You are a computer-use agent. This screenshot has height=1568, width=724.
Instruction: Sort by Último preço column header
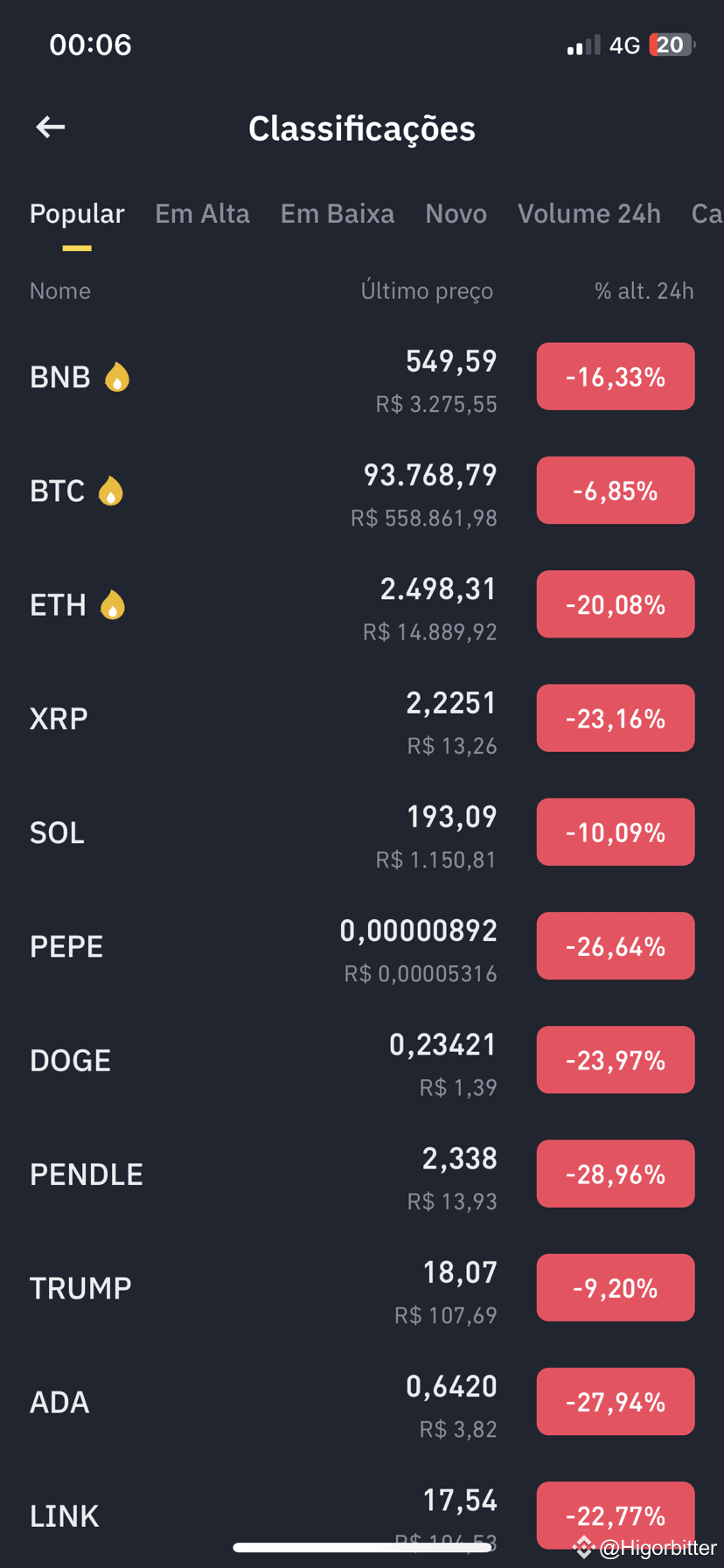coord(427,290)
